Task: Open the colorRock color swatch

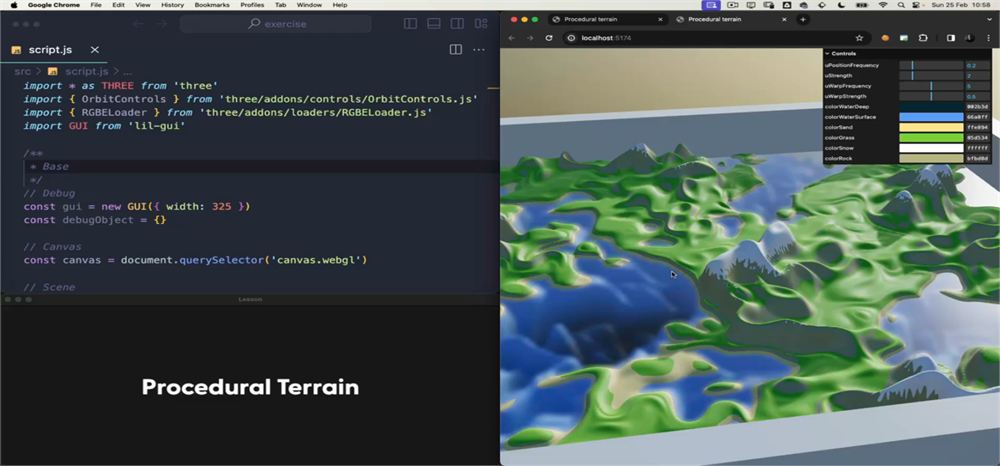Action: pyautogui.click(x=930, y=158)
